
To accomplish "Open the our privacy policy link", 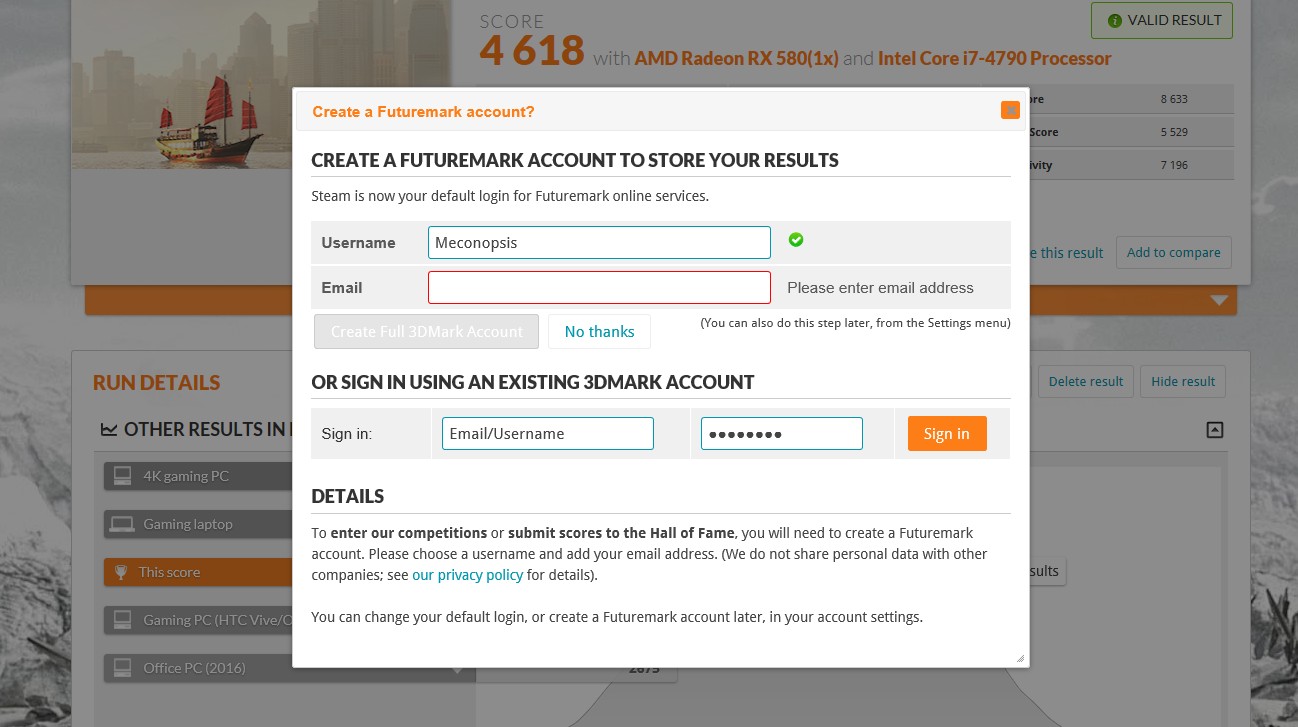I will (x=467, y=575).
